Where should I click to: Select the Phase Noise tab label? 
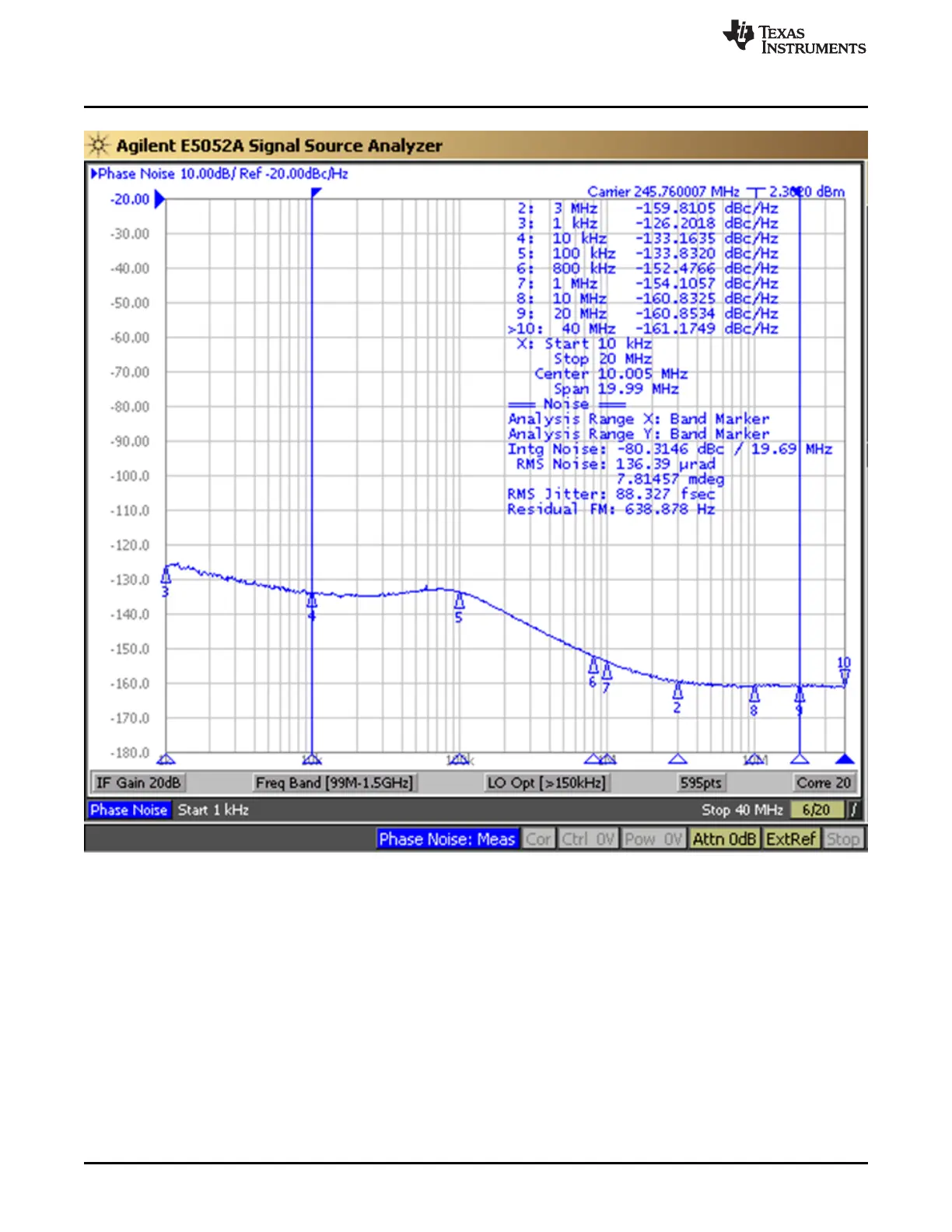(129, 810)
